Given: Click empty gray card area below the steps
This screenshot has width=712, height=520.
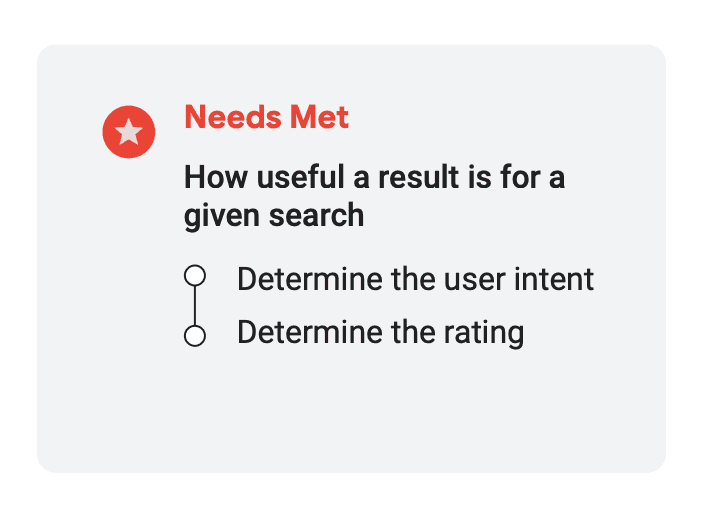Looking at the screenshot, I should tap(351, 411).
